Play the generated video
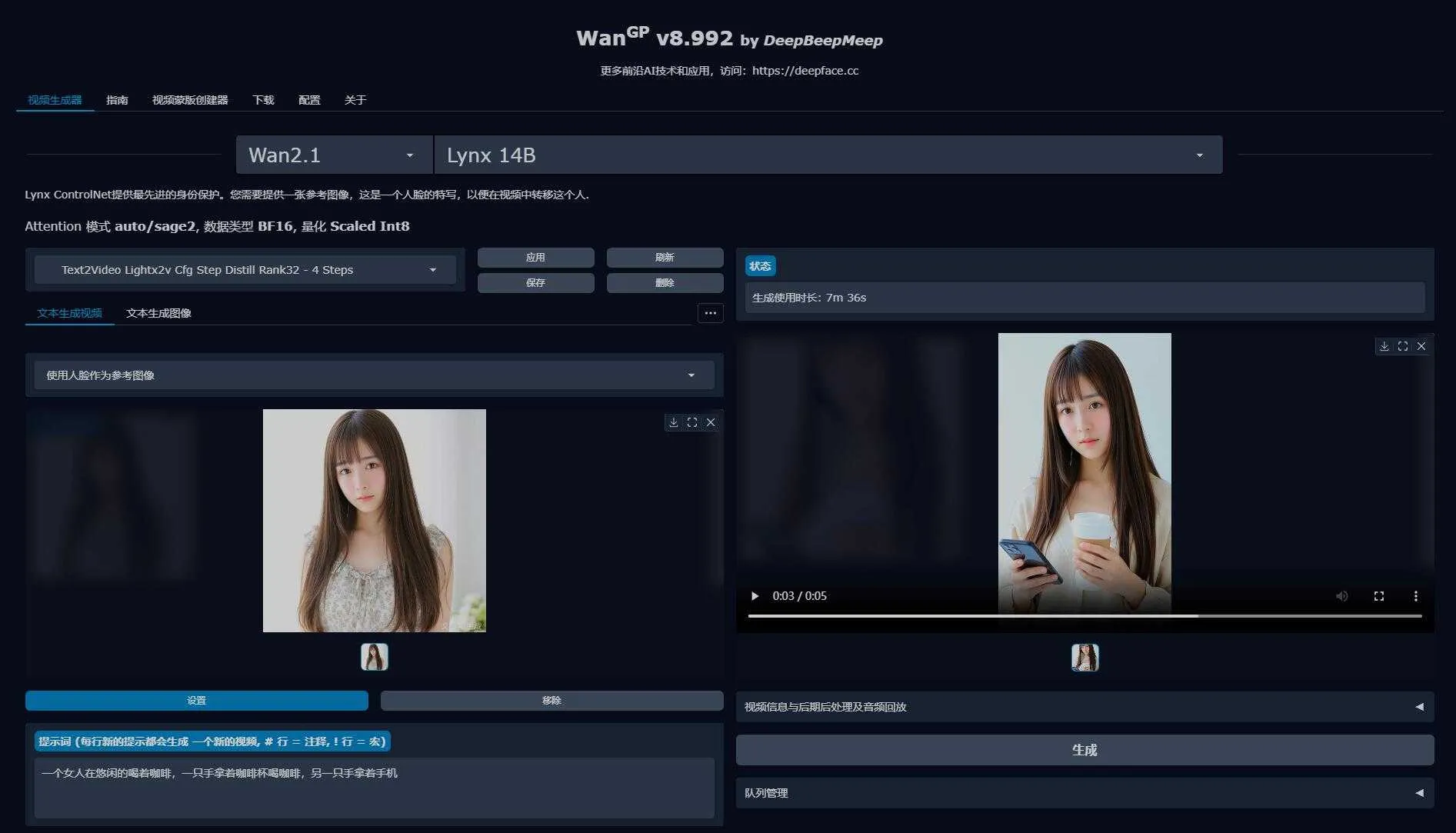The width and height of the screenshot is (1456, 833). [755, 596]
